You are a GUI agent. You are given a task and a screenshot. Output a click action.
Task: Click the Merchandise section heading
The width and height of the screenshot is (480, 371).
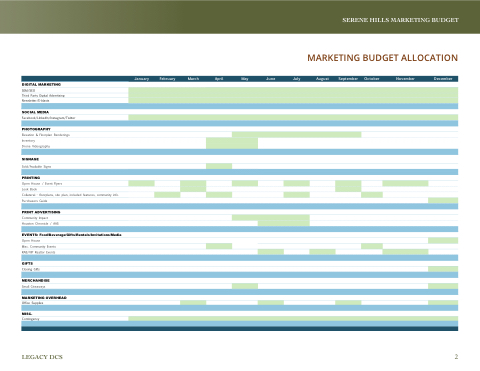tap(36, 281)
